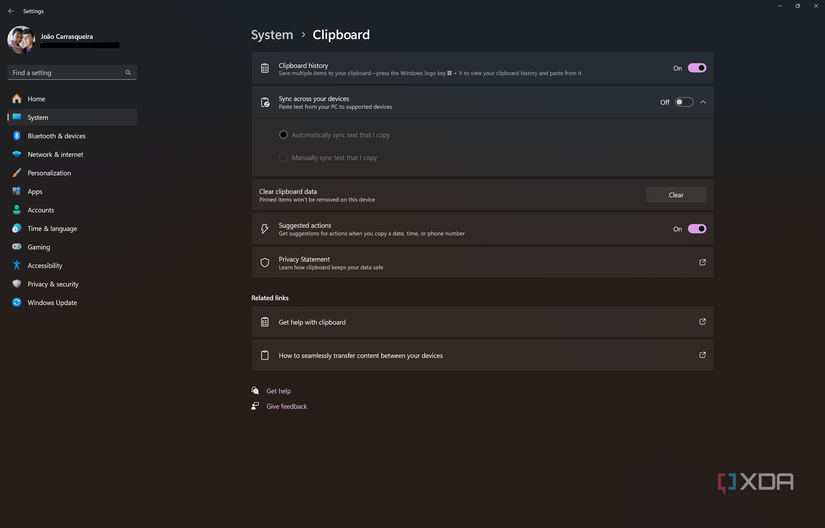The image size is (825, 528).
Task: Collapse Sync across your devices section
Action: 703,102
